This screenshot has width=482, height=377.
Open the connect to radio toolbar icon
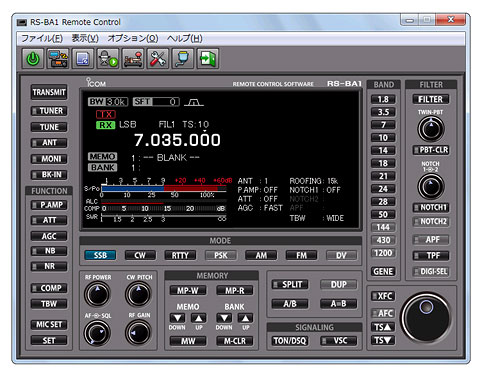click(x=58, y=59)
